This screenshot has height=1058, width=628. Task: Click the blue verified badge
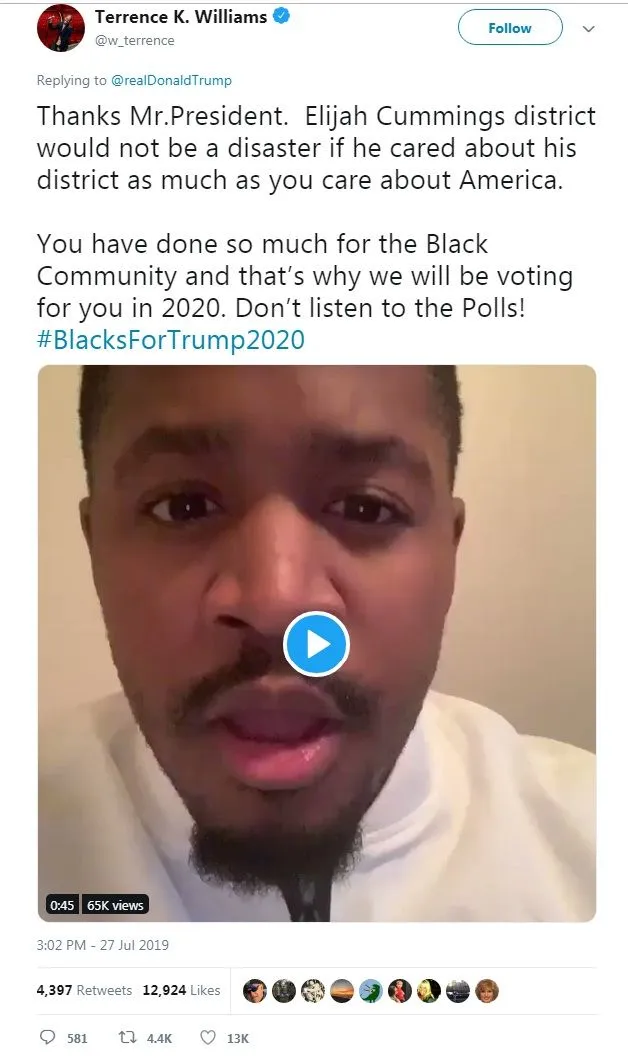(281, 16)
